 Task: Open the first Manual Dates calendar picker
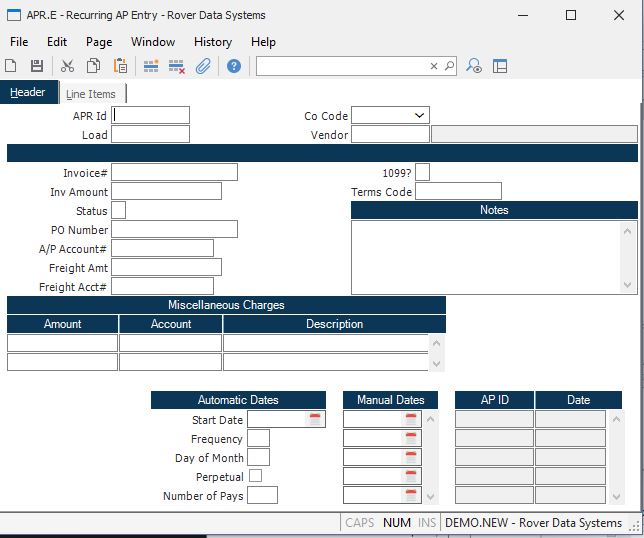click(x=411, y=419)
